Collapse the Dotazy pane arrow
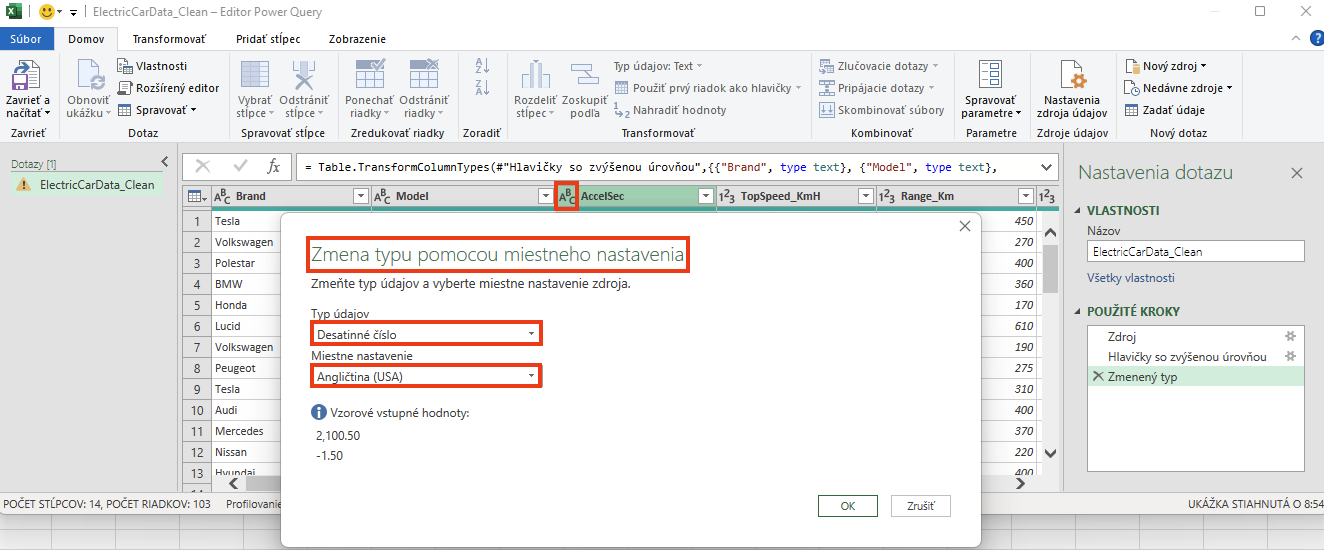1324x550 pixels. click(165, 162)
